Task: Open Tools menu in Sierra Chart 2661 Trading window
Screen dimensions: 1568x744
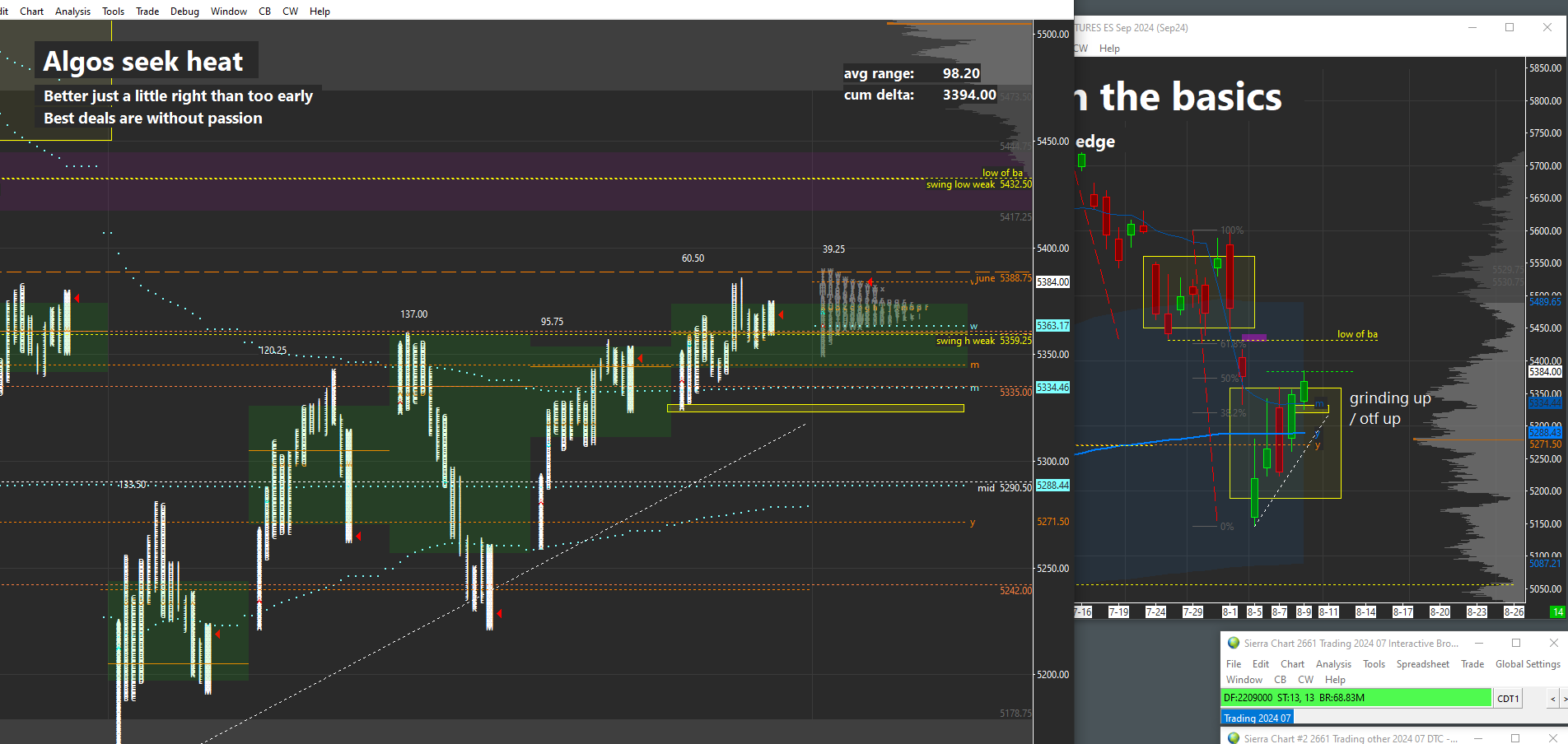Action: click(x=1374, y=664)
